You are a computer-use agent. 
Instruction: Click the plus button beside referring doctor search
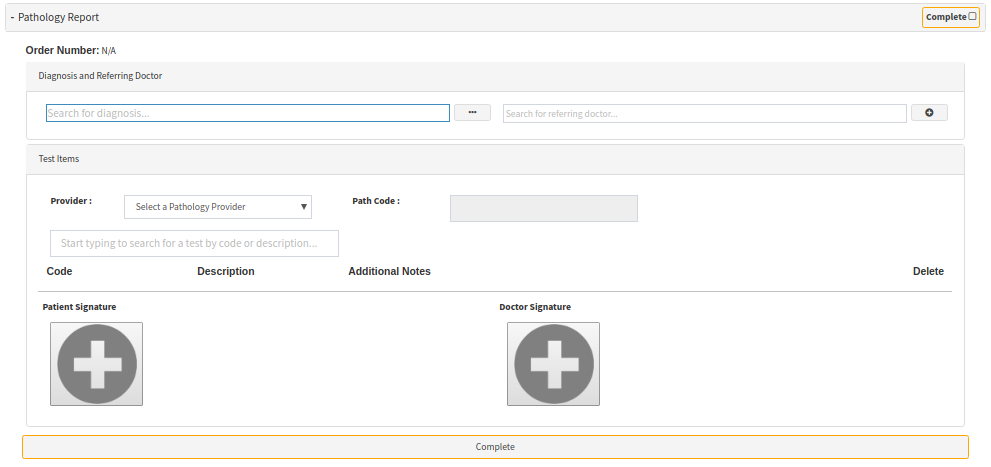[x=929, y=113]
